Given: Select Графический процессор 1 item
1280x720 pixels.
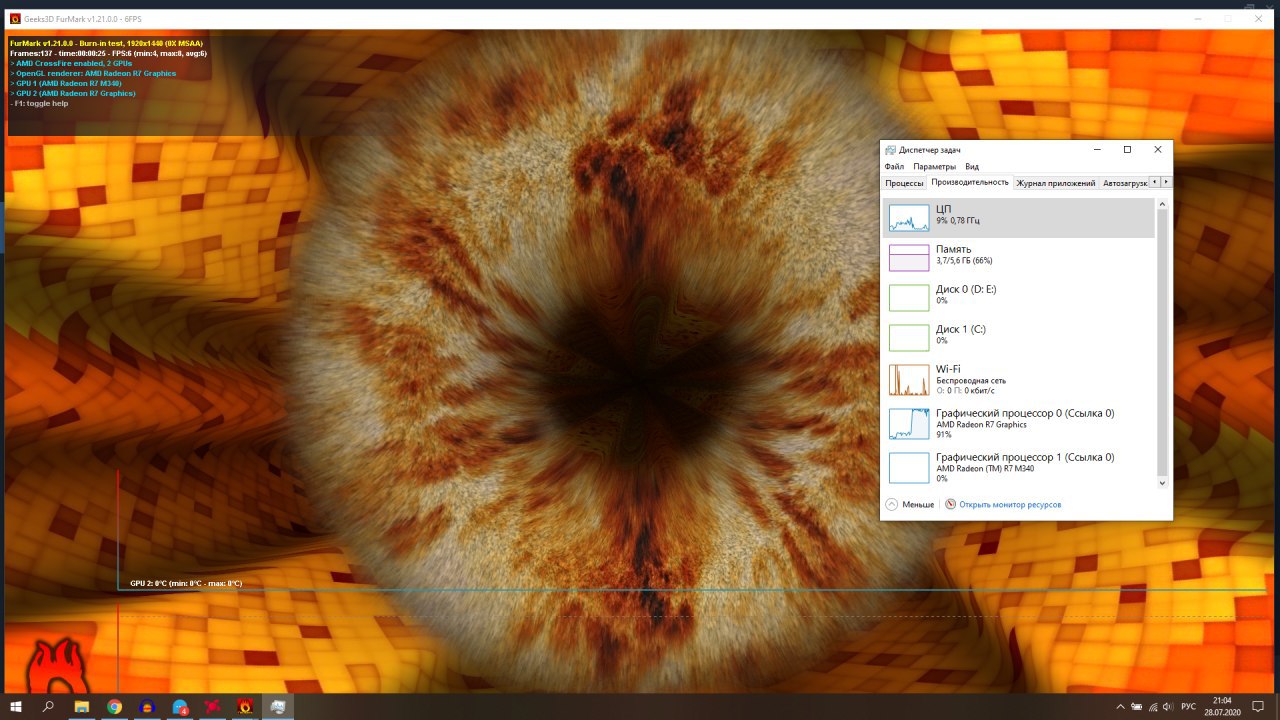Looking at the screenshot, I should [1018, 467].
